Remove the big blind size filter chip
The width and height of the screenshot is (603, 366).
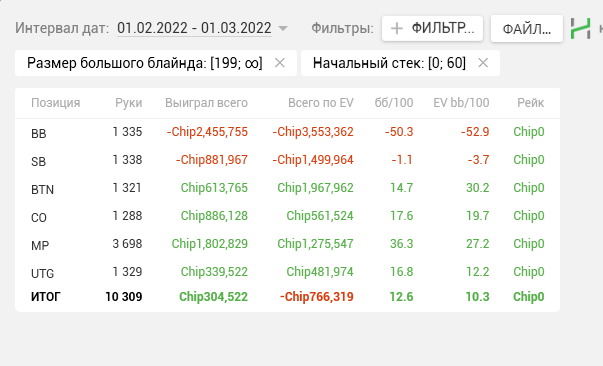pyautogui.click(x=280, y=63)
